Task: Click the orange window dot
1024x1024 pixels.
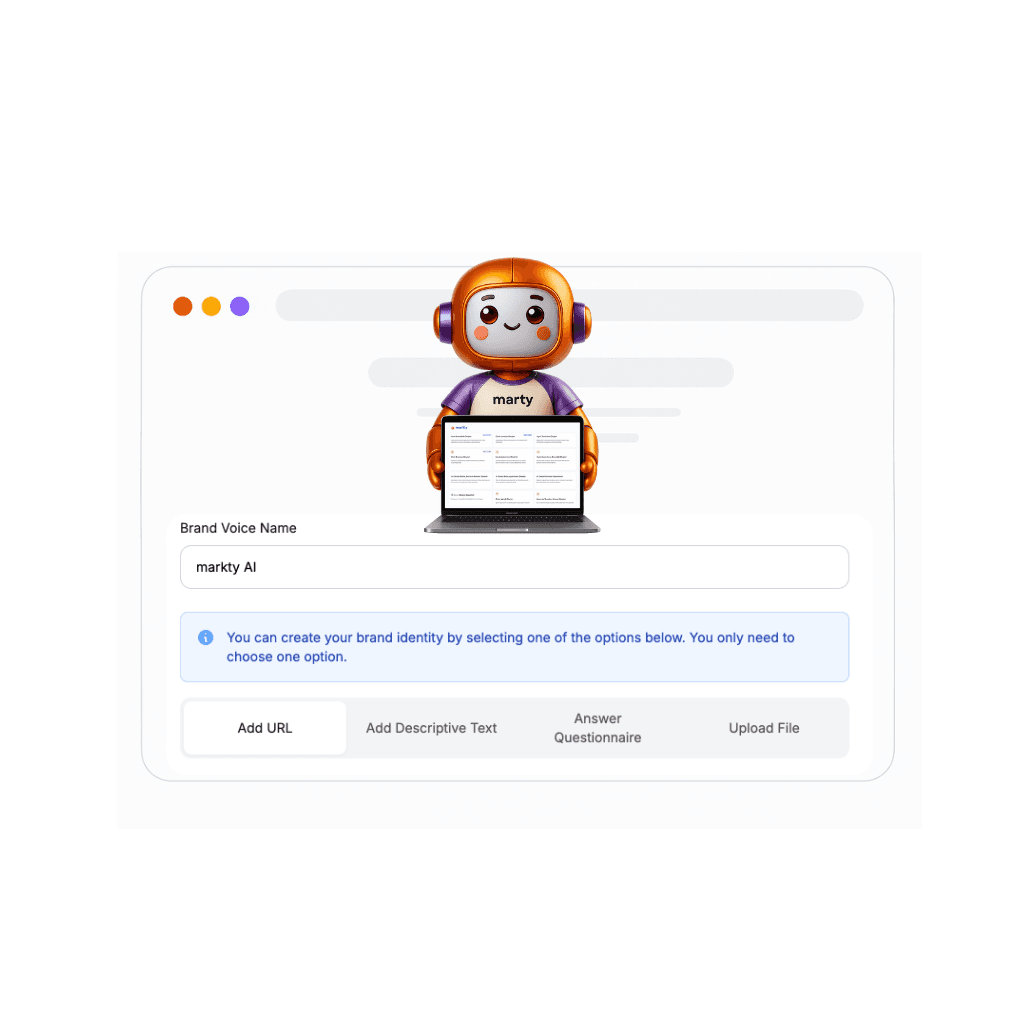Action: click(x=183, y=306)
